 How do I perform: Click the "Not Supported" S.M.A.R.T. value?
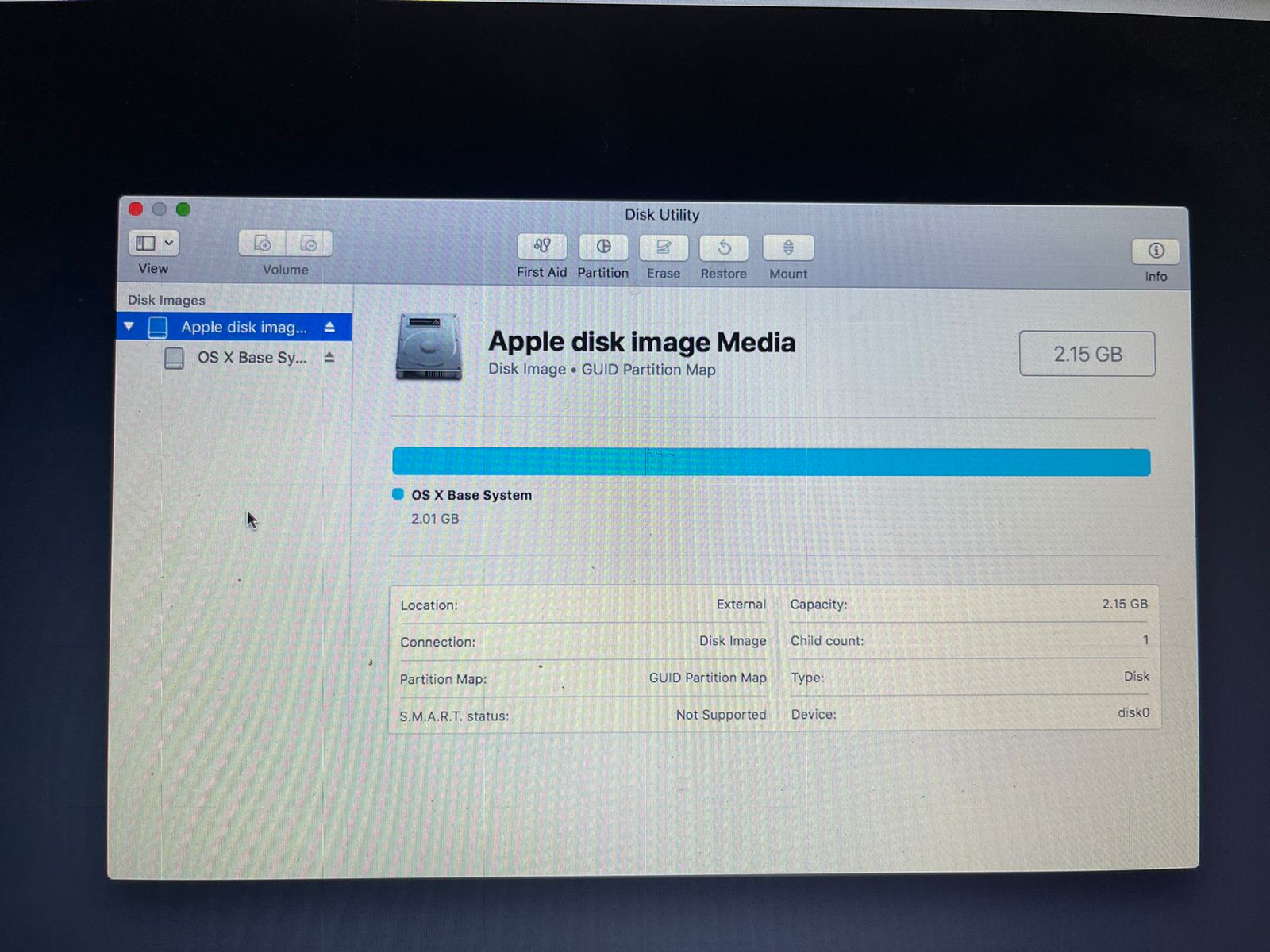722,715
